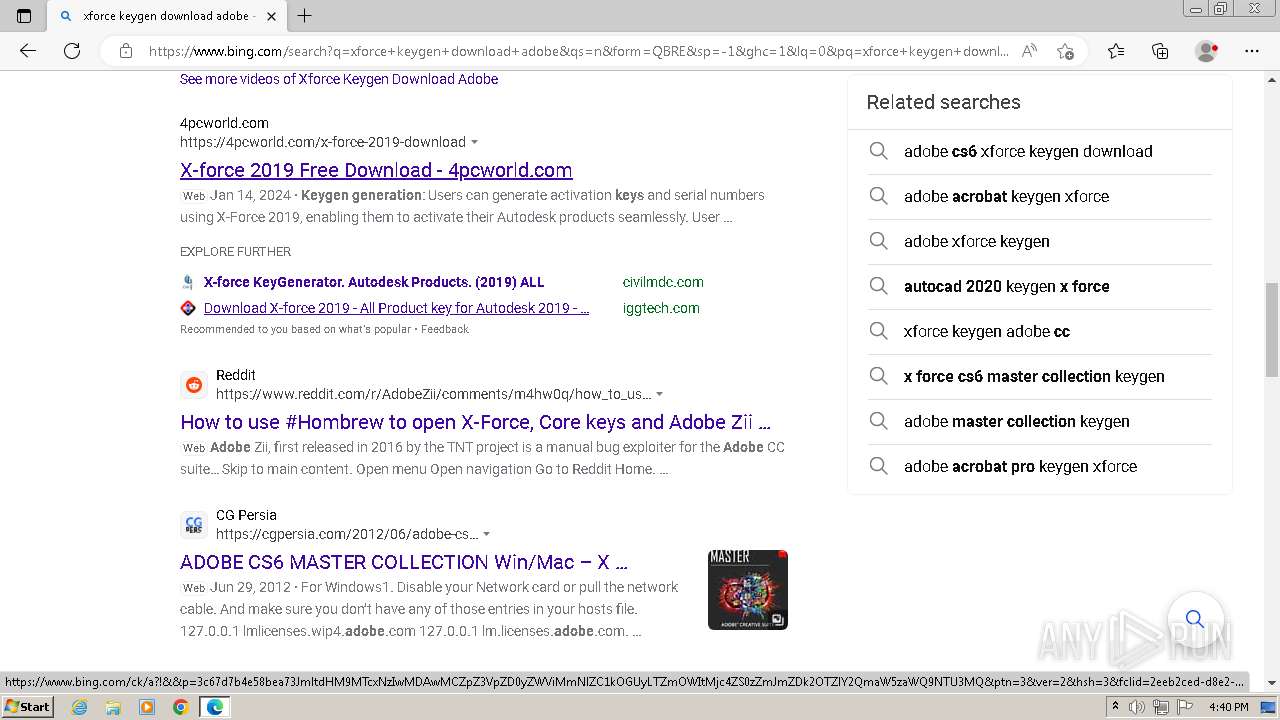Search adobe acrobat keygen xforce
1280x720 pixels.
[1039, 196]
